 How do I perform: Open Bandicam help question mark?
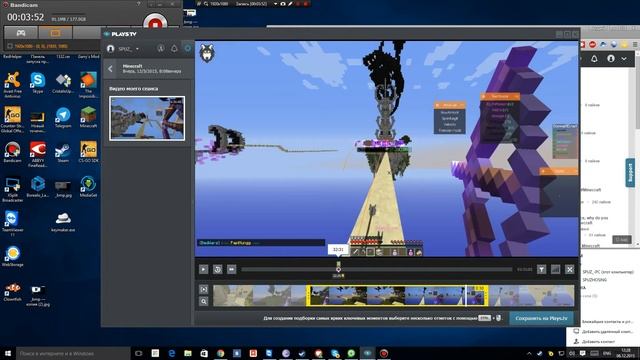pyautogui.click(x=139, y=4)
